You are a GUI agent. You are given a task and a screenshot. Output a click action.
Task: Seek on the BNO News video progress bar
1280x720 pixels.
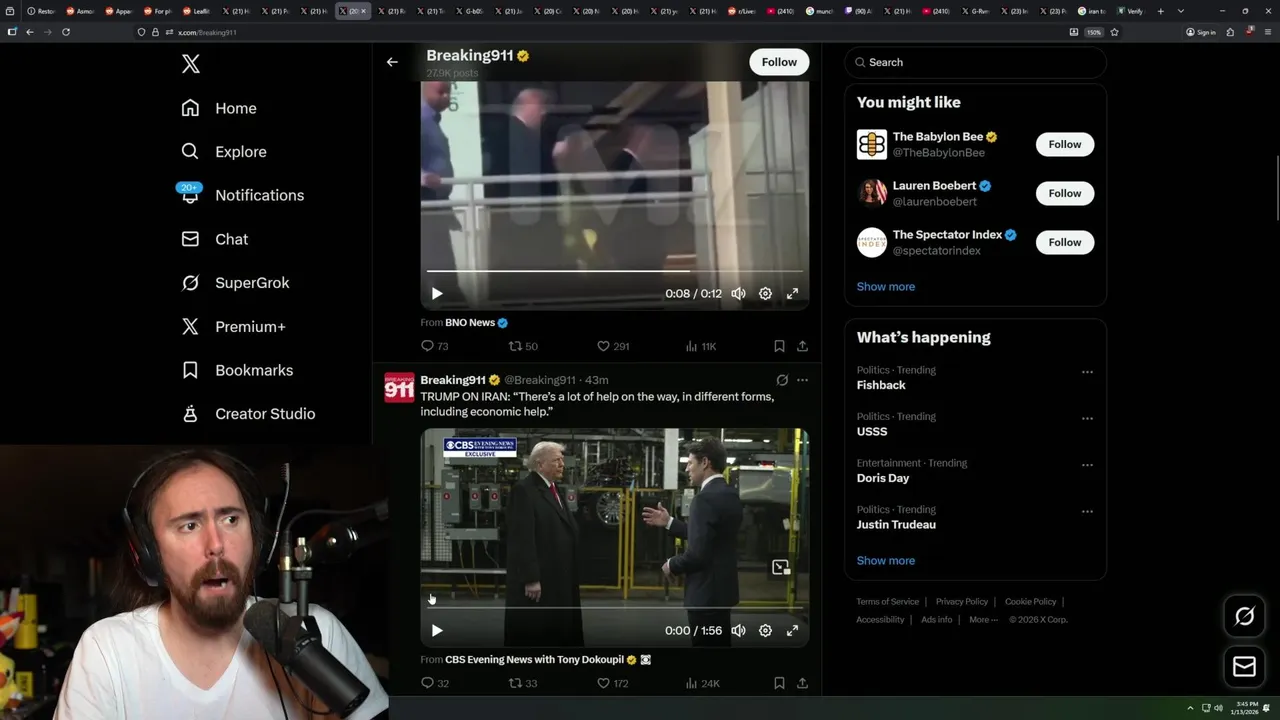(614, 271)
